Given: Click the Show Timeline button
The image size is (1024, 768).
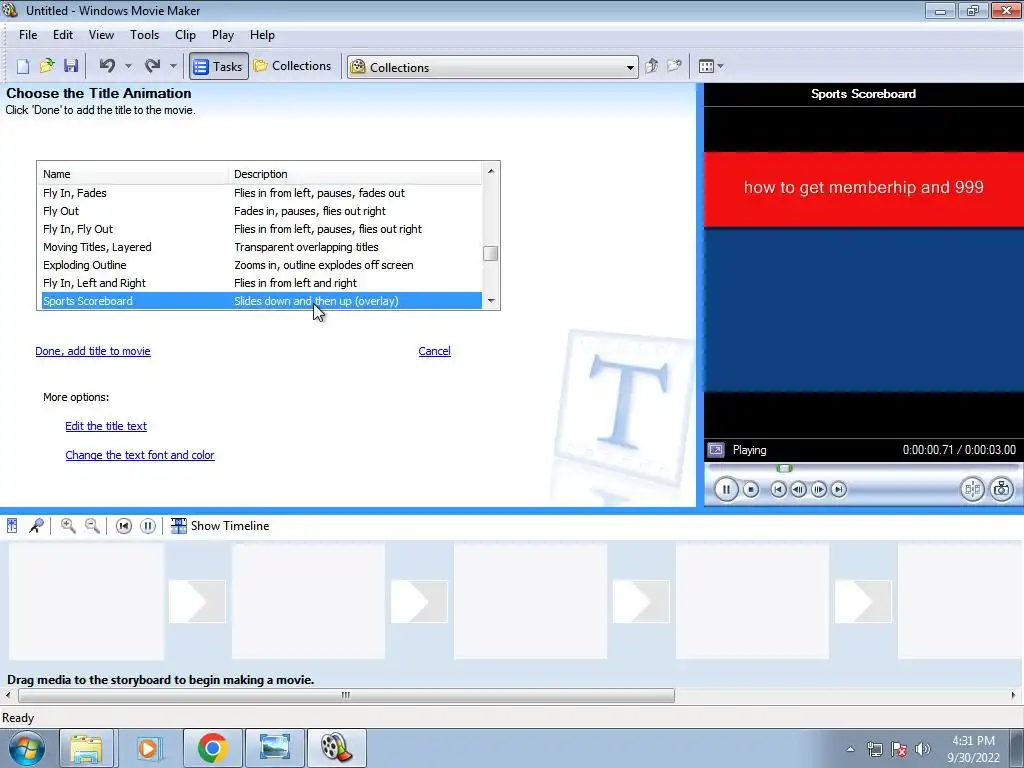Looking at the screenshot, I should pyautogui.click(x=220, y=526).
